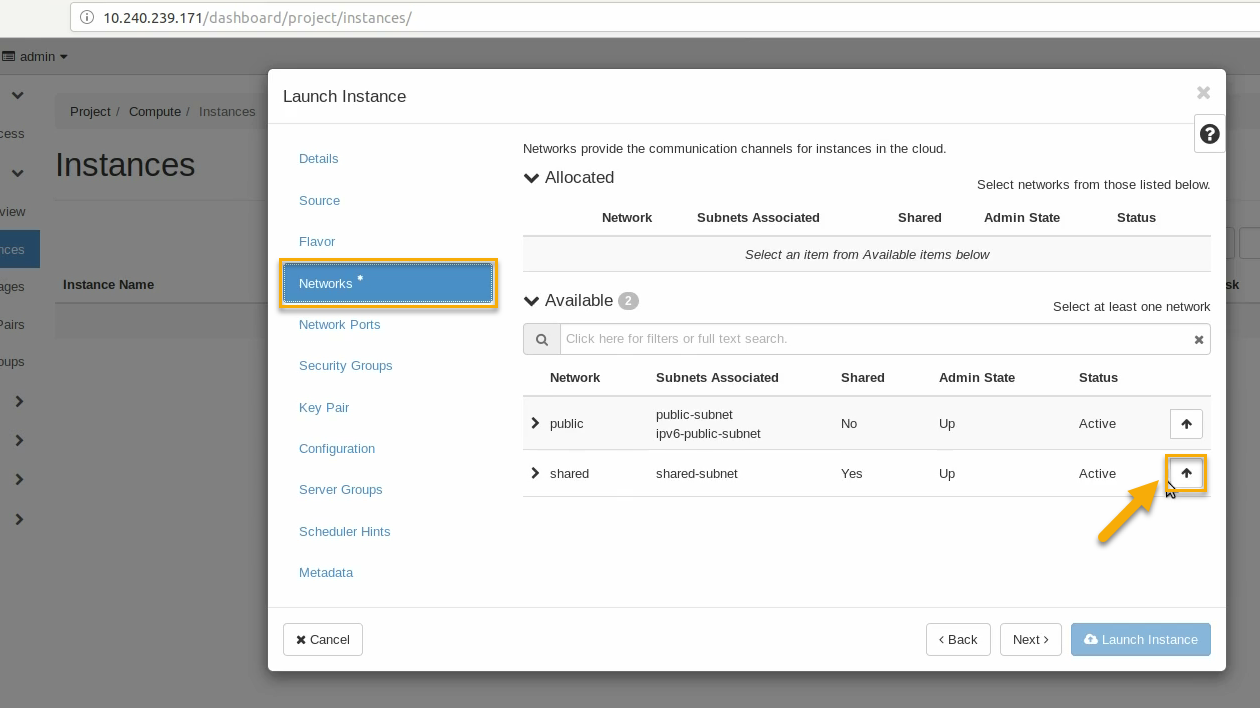Viewport: 1260px width, 708px height.
Task: Switch to the Security Groups step
Action: [x=345, y=366]
